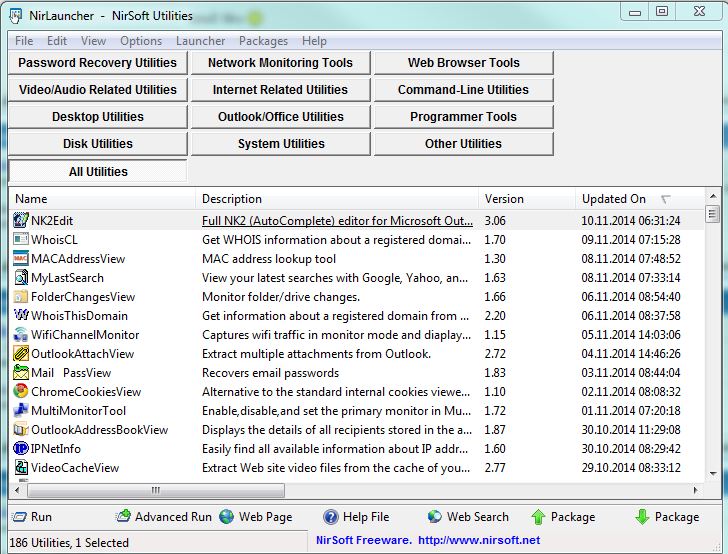
Task: Click the Web Search globe icon
Action: (435, 516)
